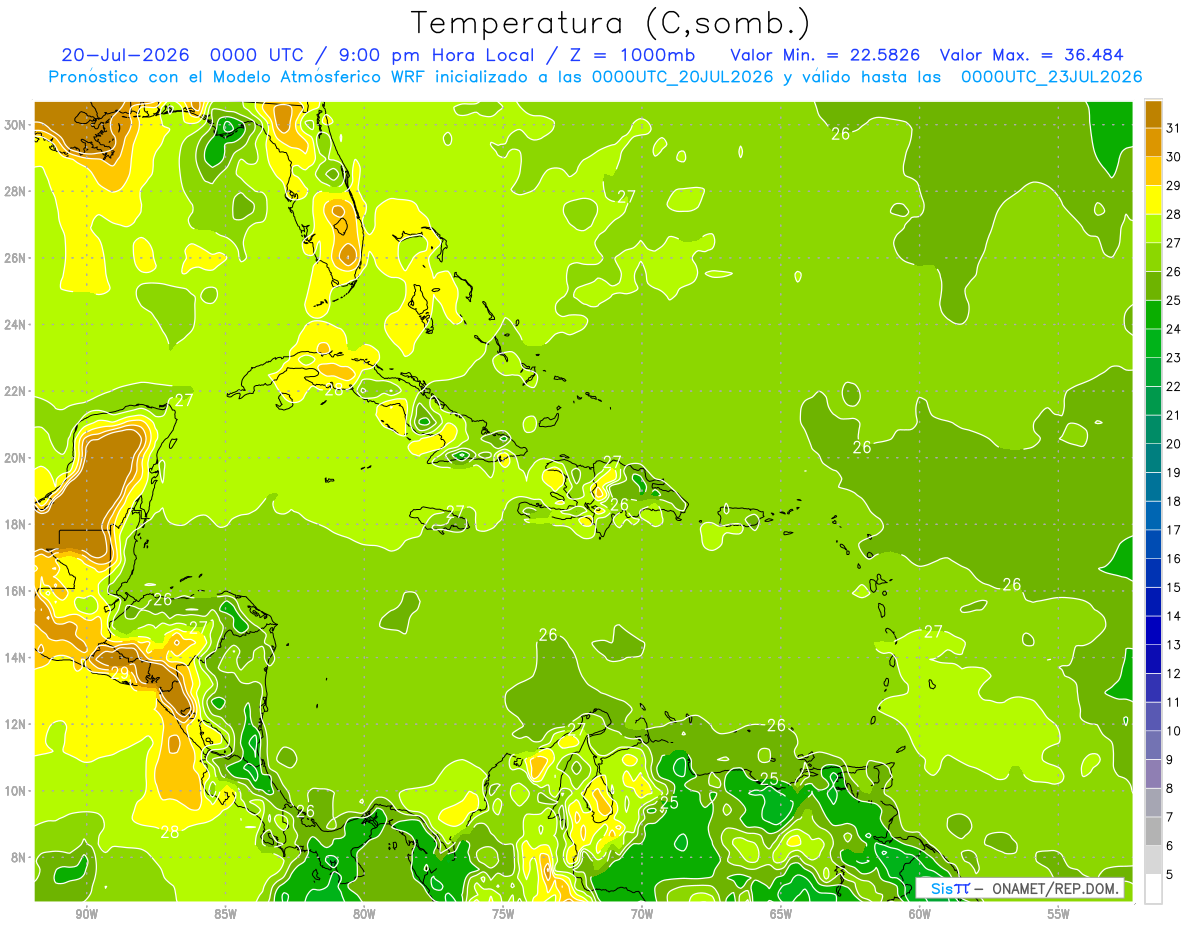Click the 80W longitude axis label
The width and height of the screenshot is (1200, 927).
click(364, 915)
